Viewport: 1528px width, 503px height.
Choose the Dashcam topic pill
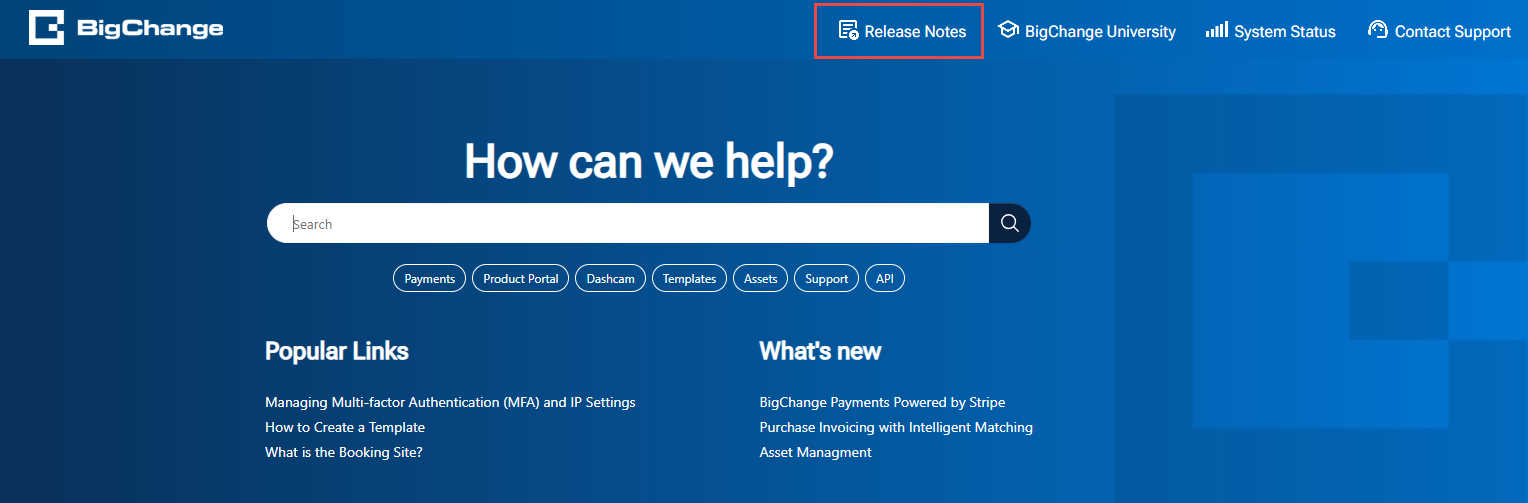click(x=610, y=279)
